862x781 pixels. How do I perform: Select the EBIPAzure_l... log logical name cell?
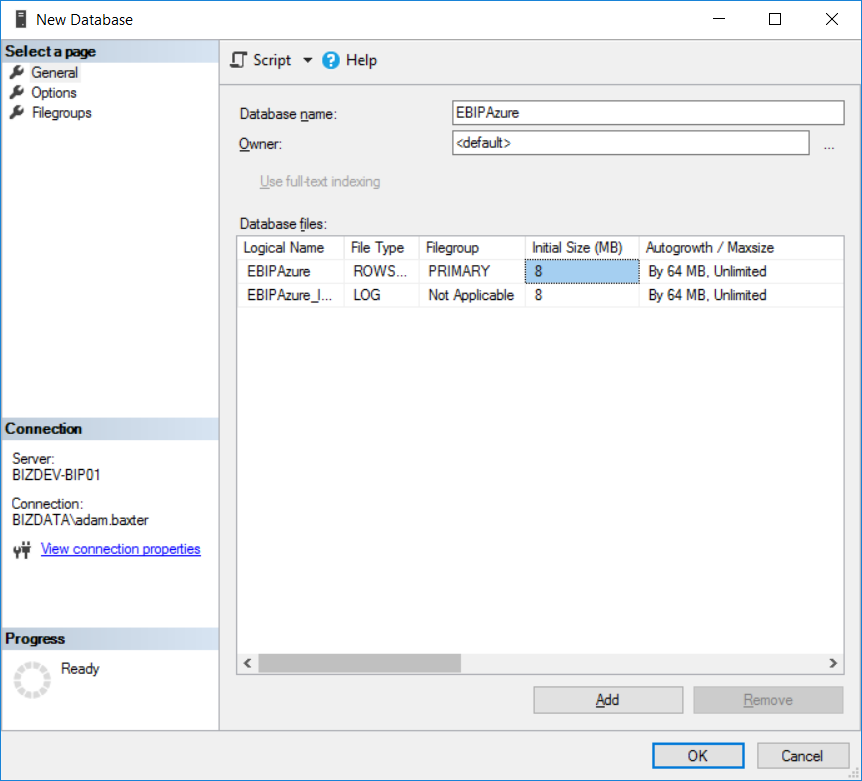click(x=291, y=295)
